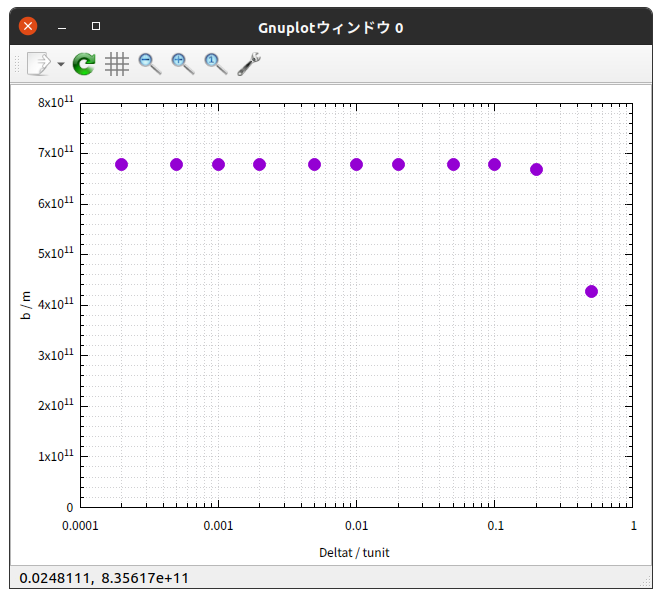Click the leftmost purple data point
Viewport: 662px width, 598px height.
(122, 164)
